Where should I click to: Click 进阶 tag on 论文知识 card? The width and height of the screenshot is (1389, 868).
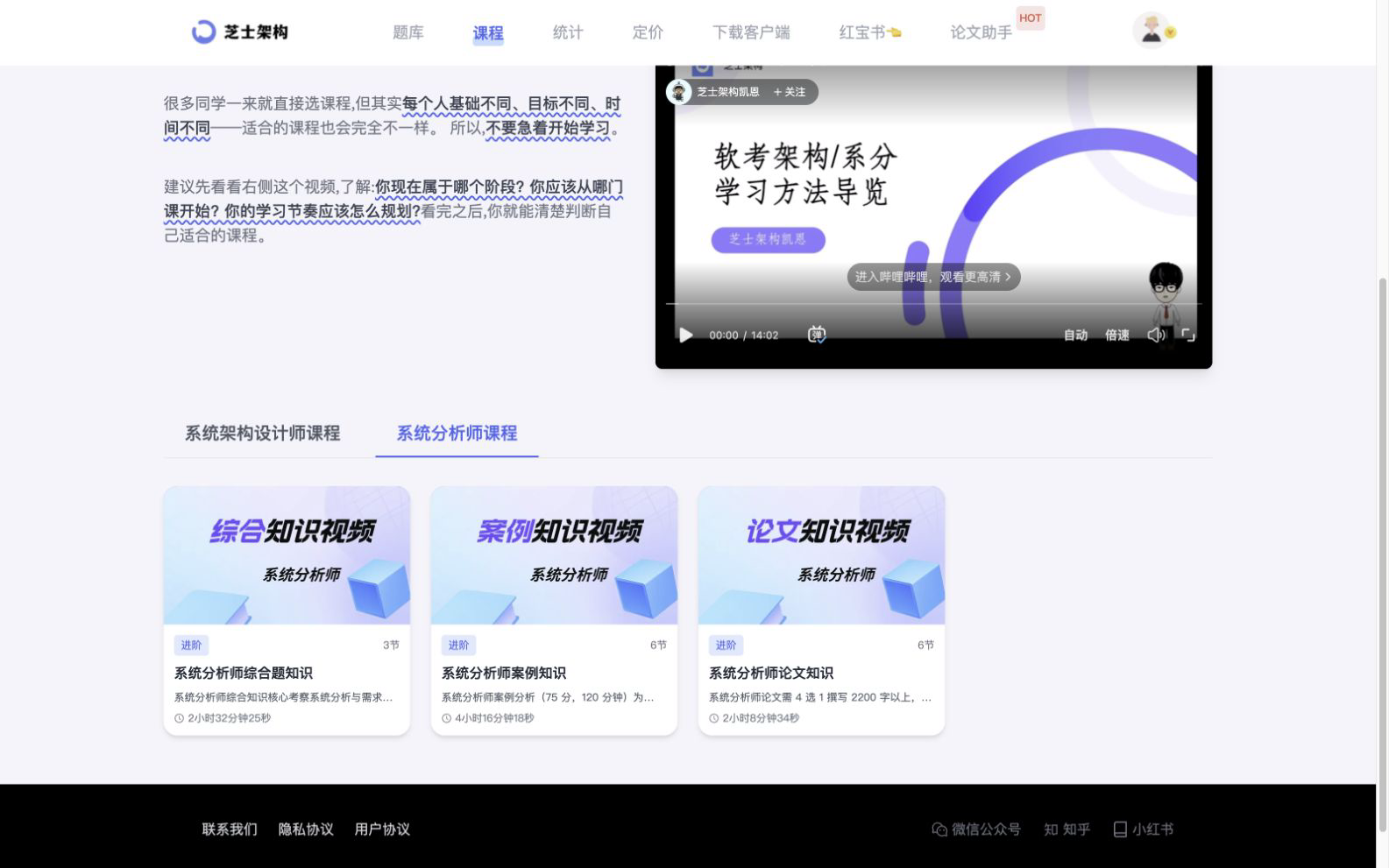726,646
